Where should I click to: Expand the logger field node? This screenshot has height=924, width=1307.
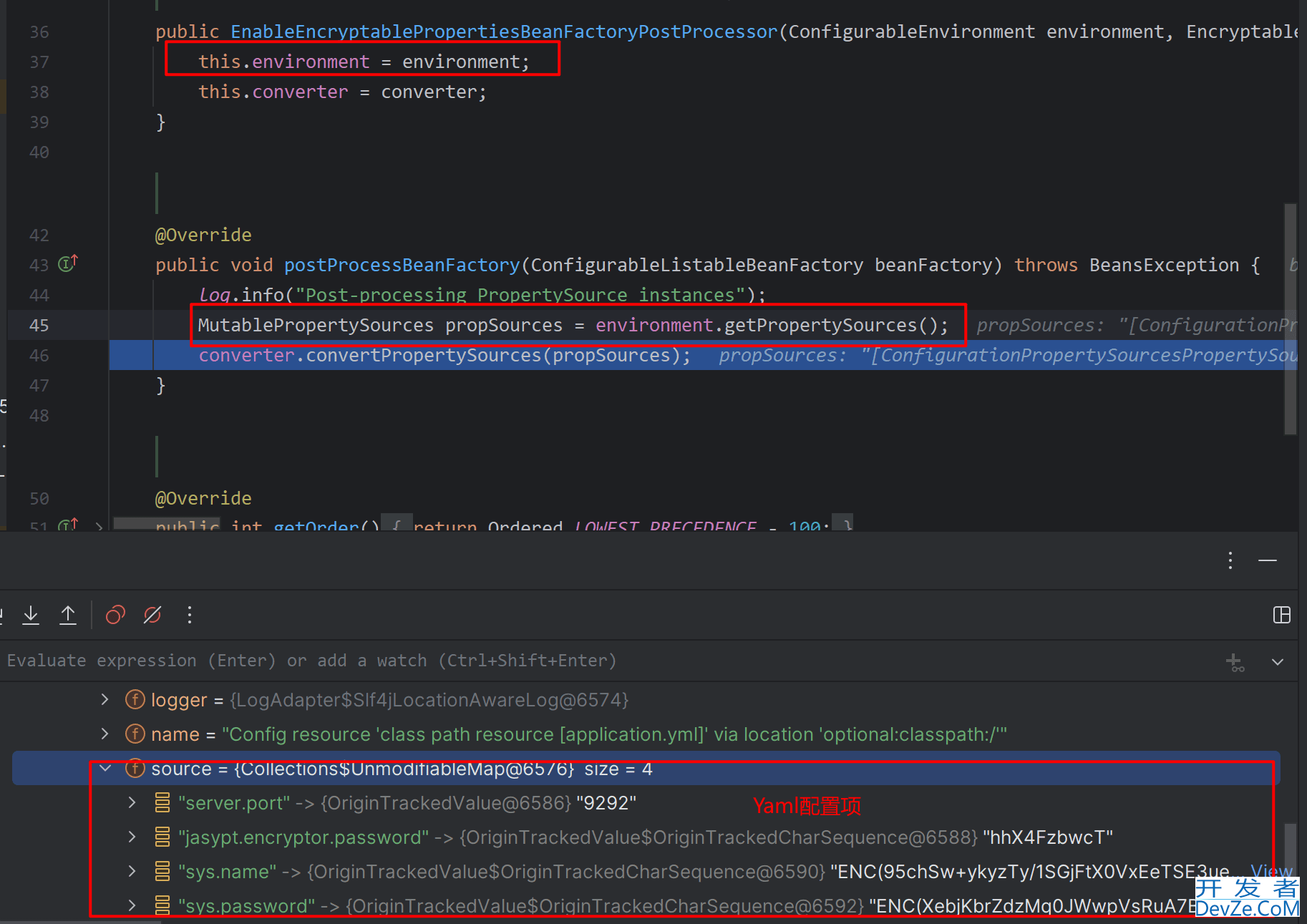[105, 699]
